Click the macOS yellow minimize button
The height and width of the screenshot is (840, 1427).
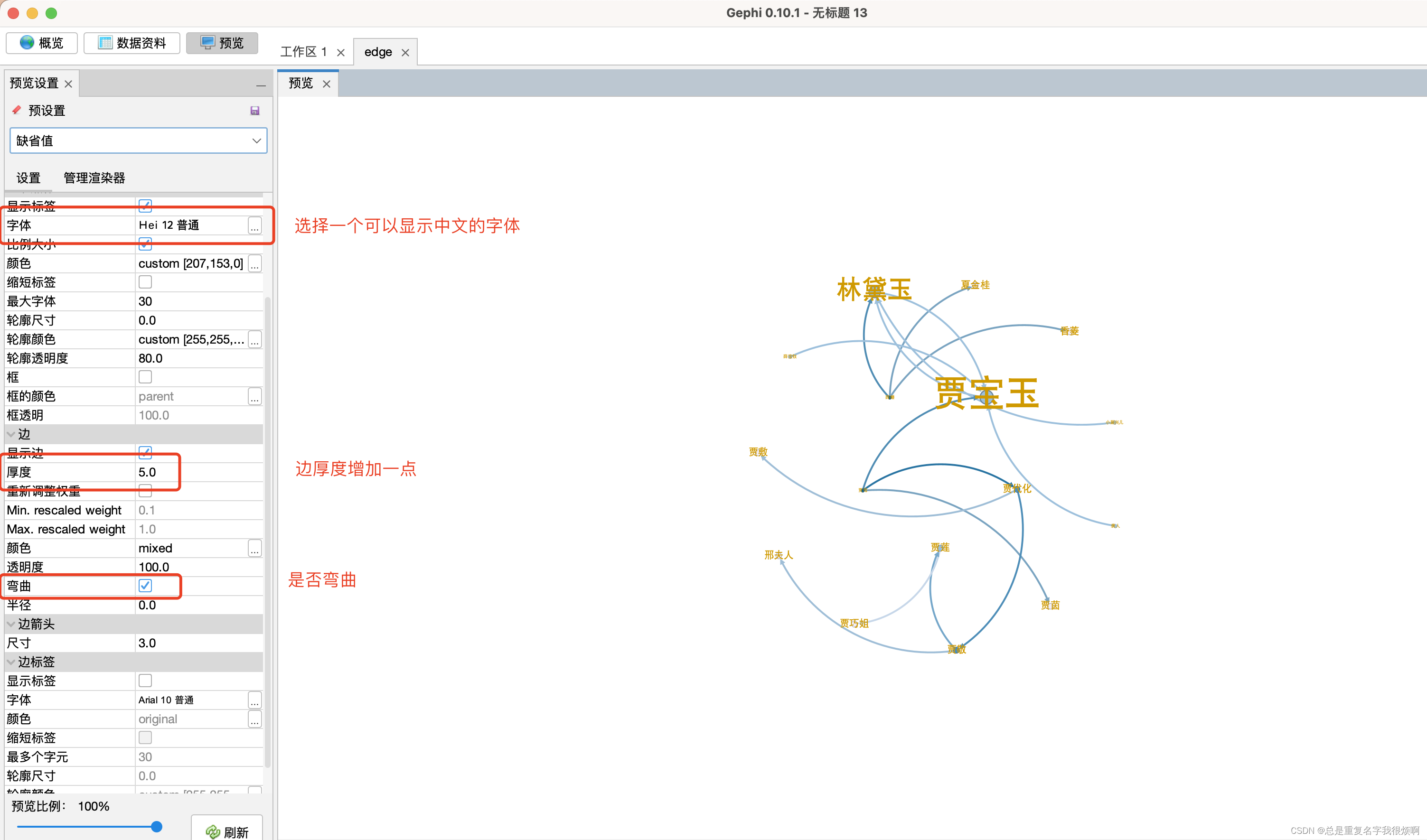(x=32, y=12)
